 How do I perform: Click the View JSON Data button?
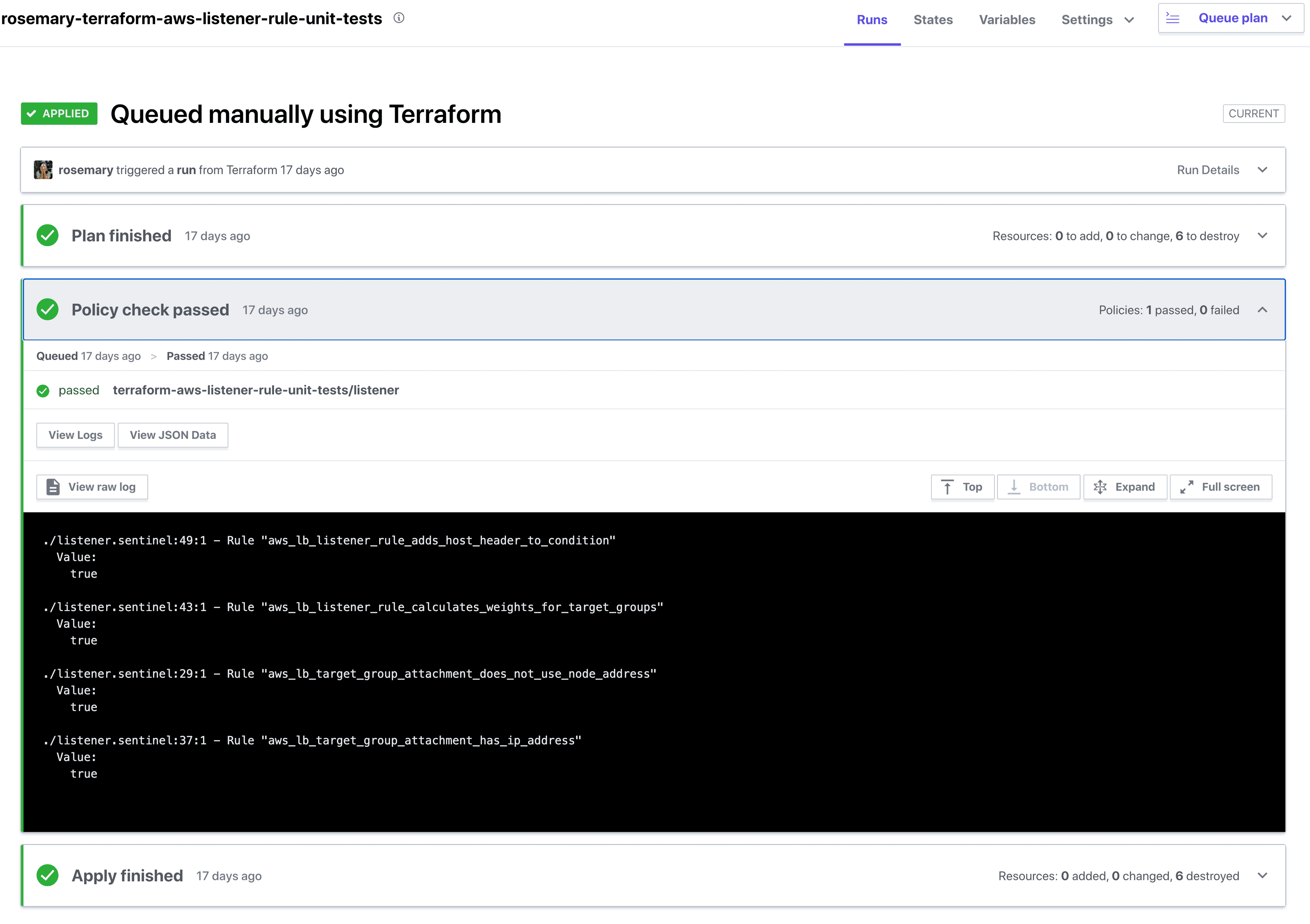(x=173, y=435)
